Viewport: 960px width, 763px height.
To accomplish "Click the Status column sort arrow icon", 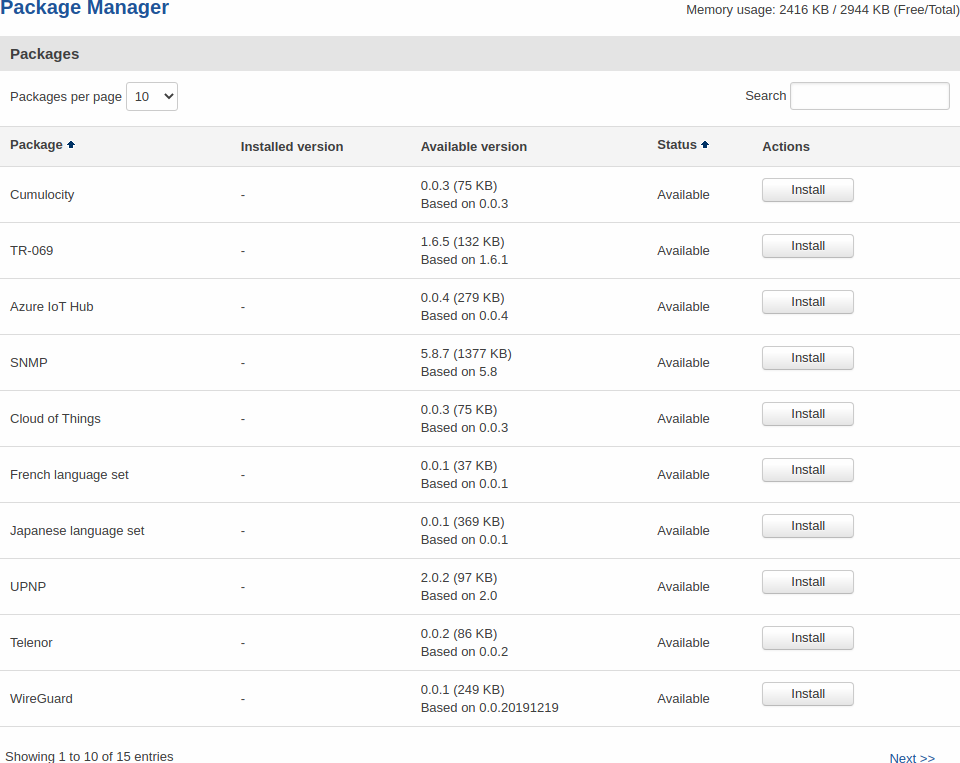I will [x=705, y=145].
